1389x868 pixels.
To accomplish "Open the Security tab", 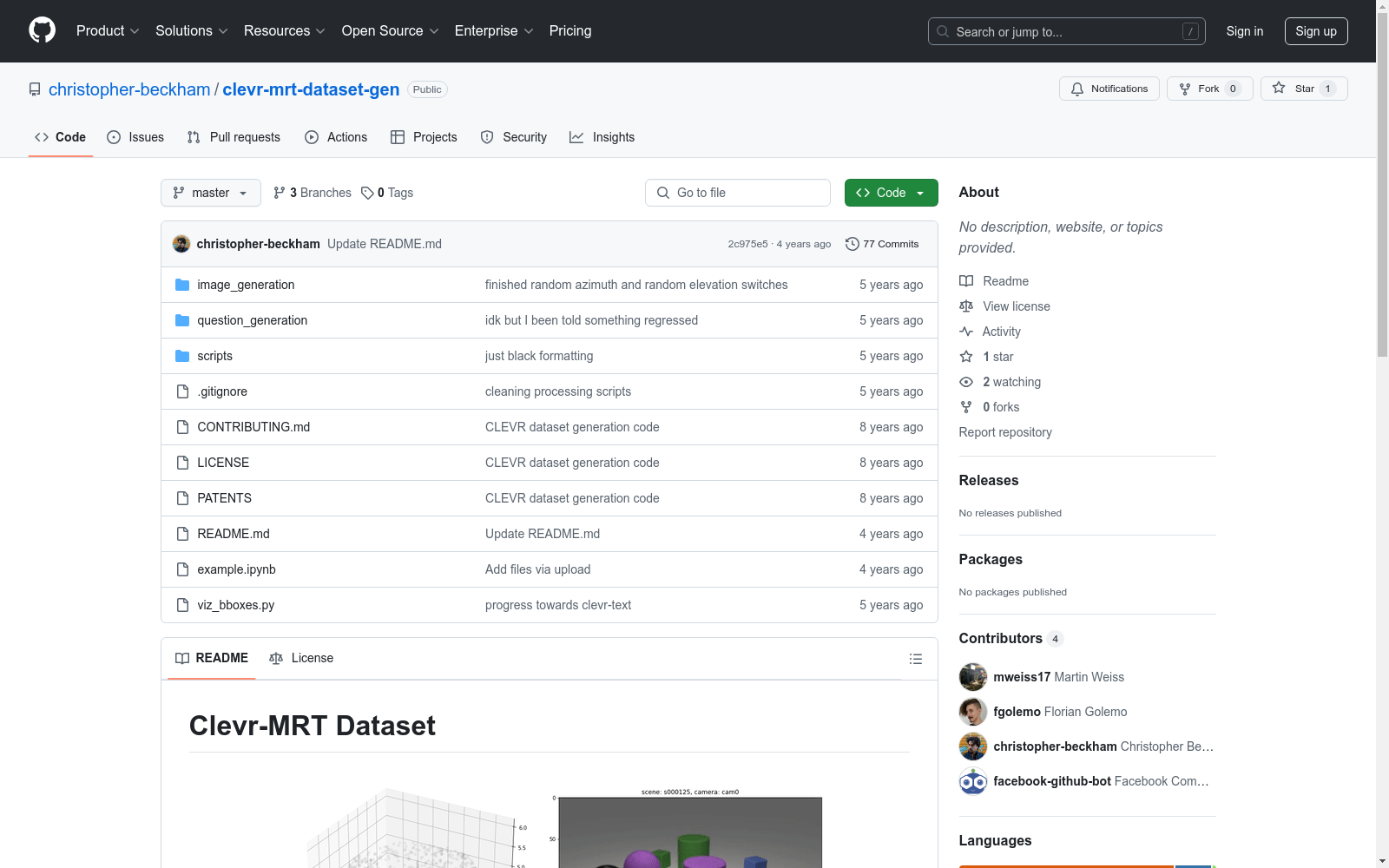I will pyautogui.click(x=514, y=137).
